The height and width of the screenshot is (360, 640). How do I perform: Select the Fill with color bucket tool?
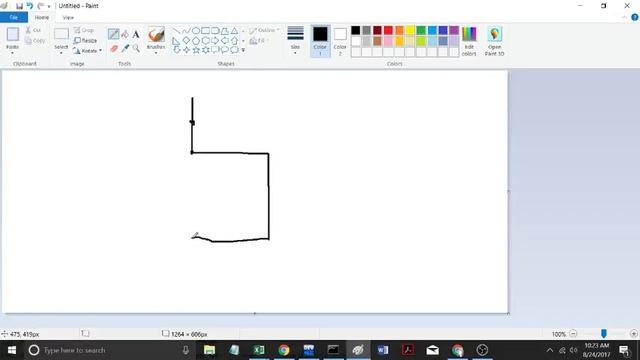pyautogui.click(x=125, y=34)
